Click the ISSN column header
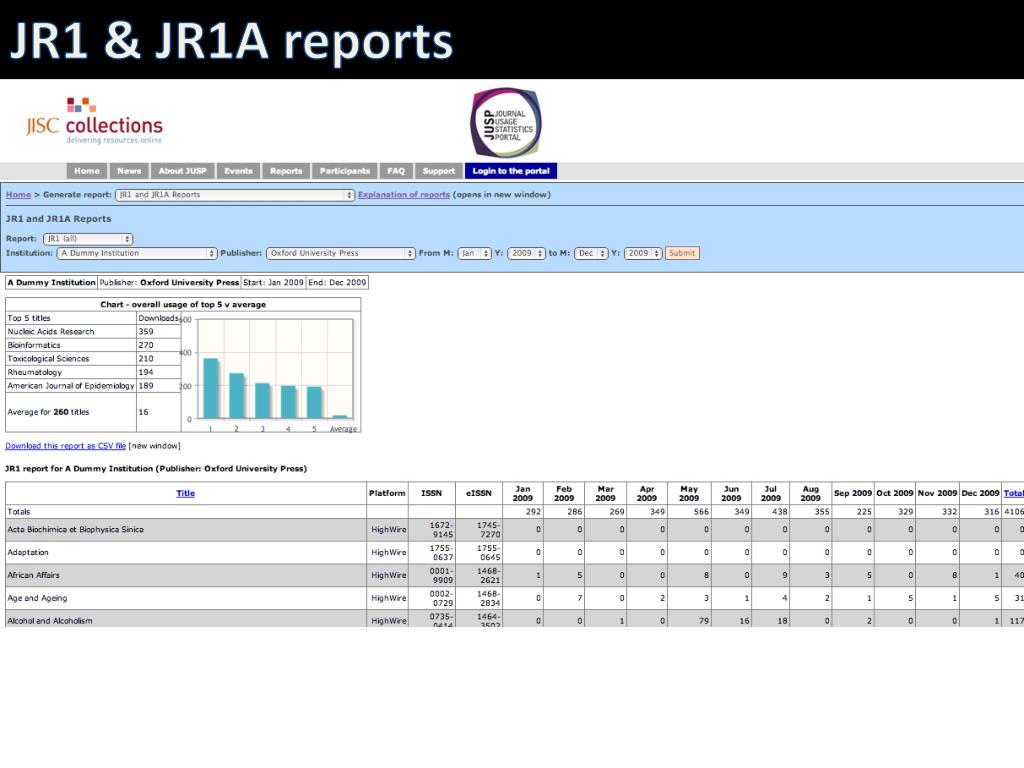 432,494
